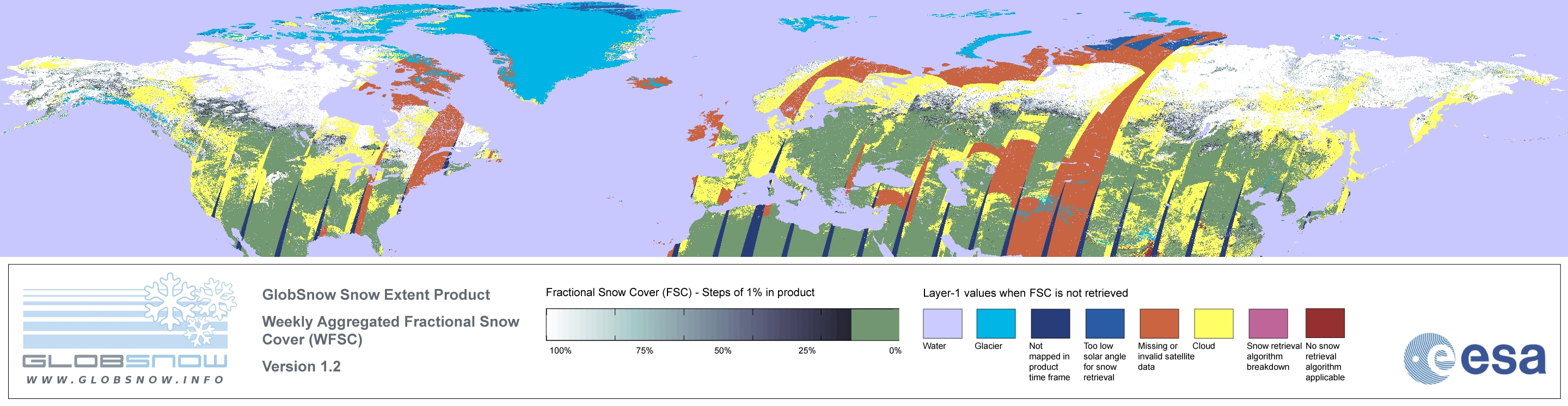Open the WWW.GLOBSNOW.INFO link text
The height and width of the screenshot is (406, 1568).
[125, 379]
